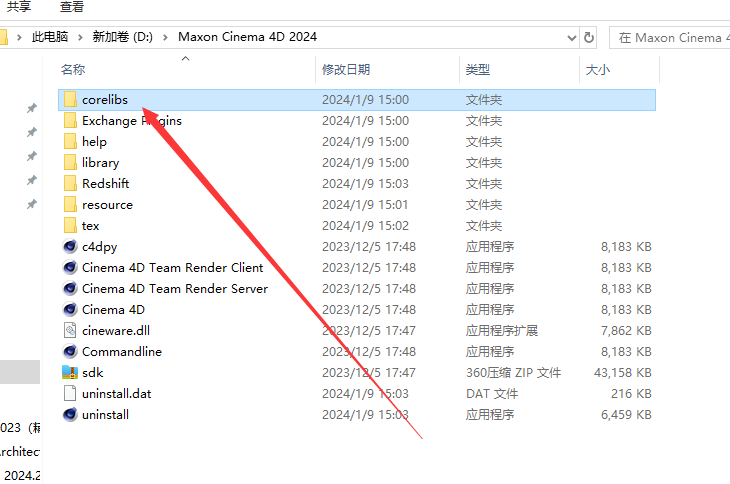Viewport: 730px width, 484px height.
Task: Click the 43,158 KB size value
Action: 622,373
